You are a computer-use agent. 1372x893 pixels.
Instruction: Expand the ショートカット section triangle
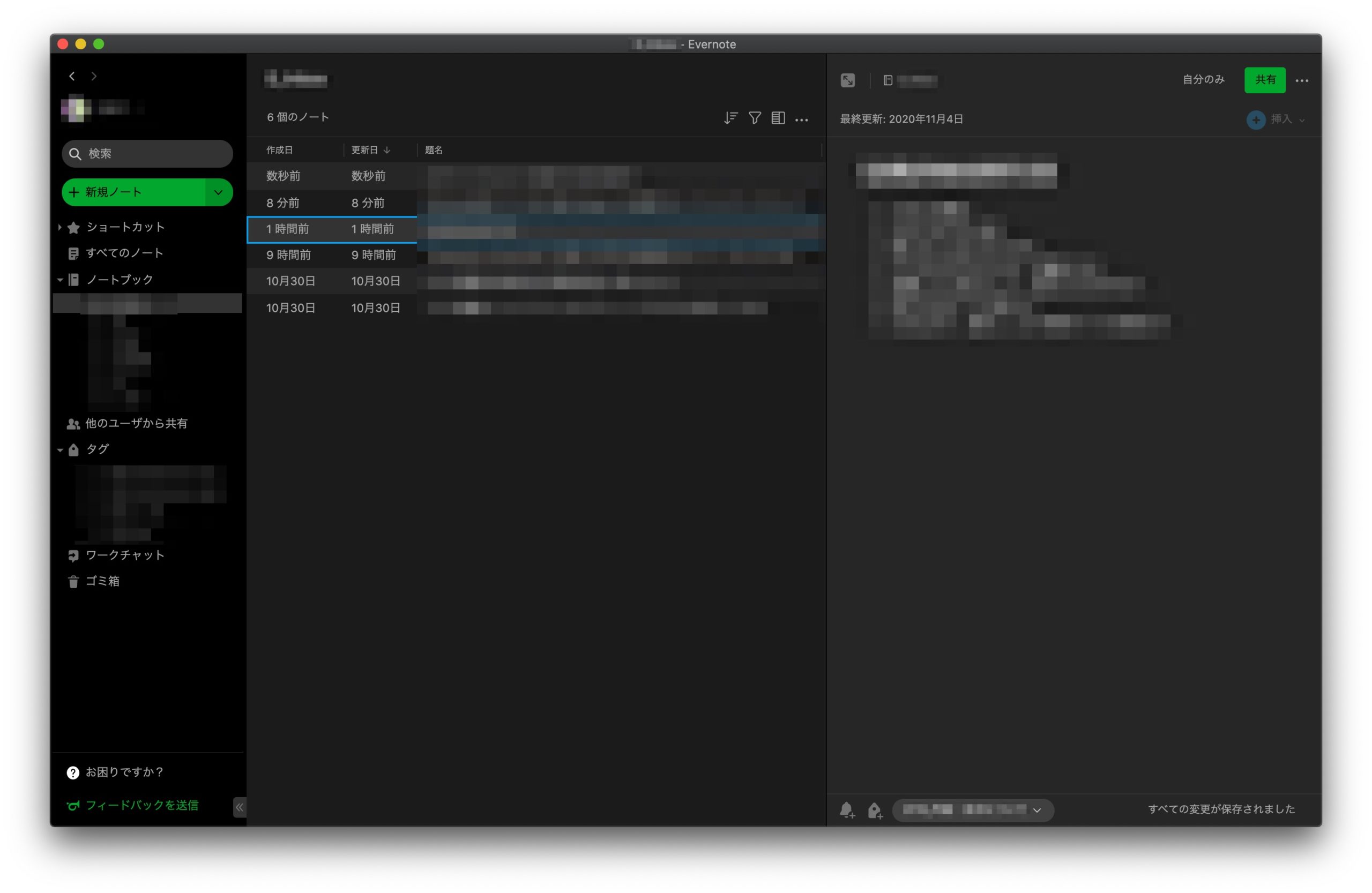click(59, 228)
